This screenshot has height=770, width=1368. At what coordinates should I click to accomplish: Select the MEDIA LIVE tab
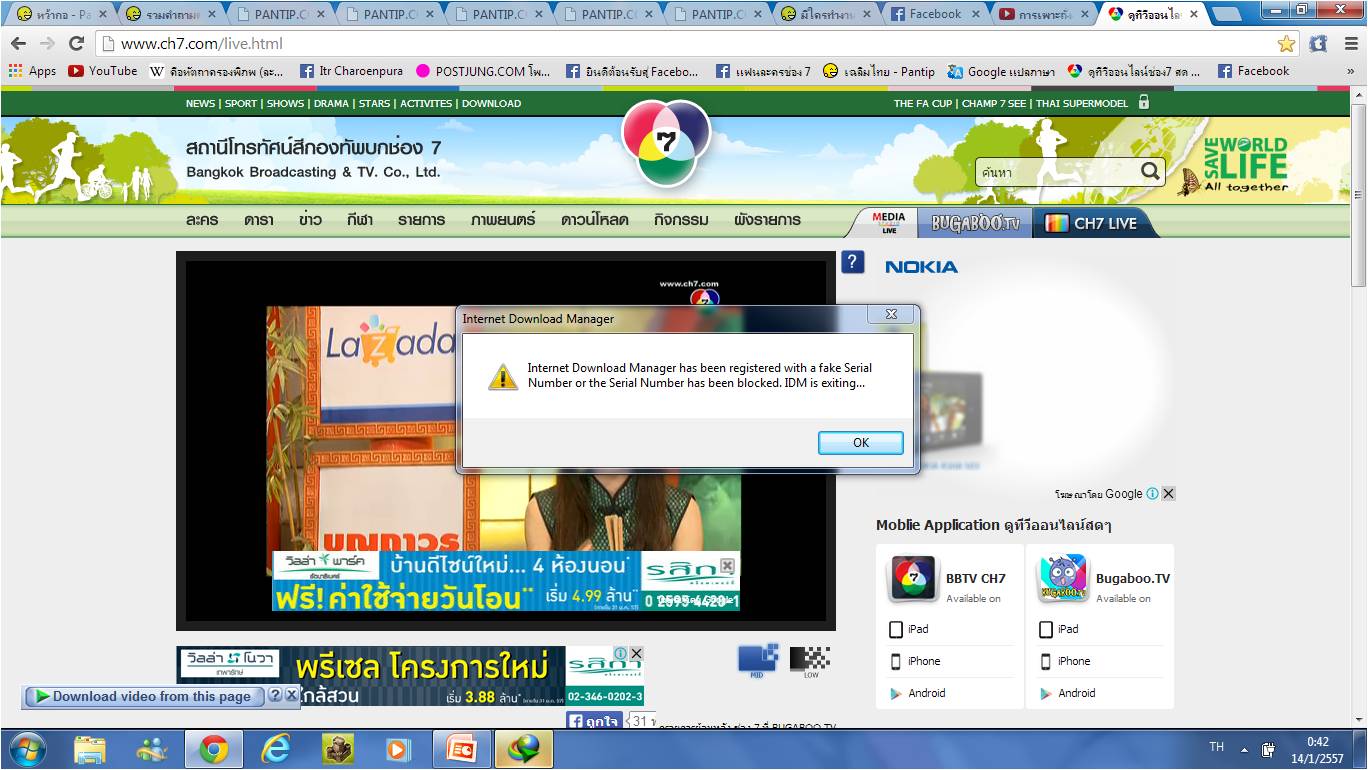(888, 223)
